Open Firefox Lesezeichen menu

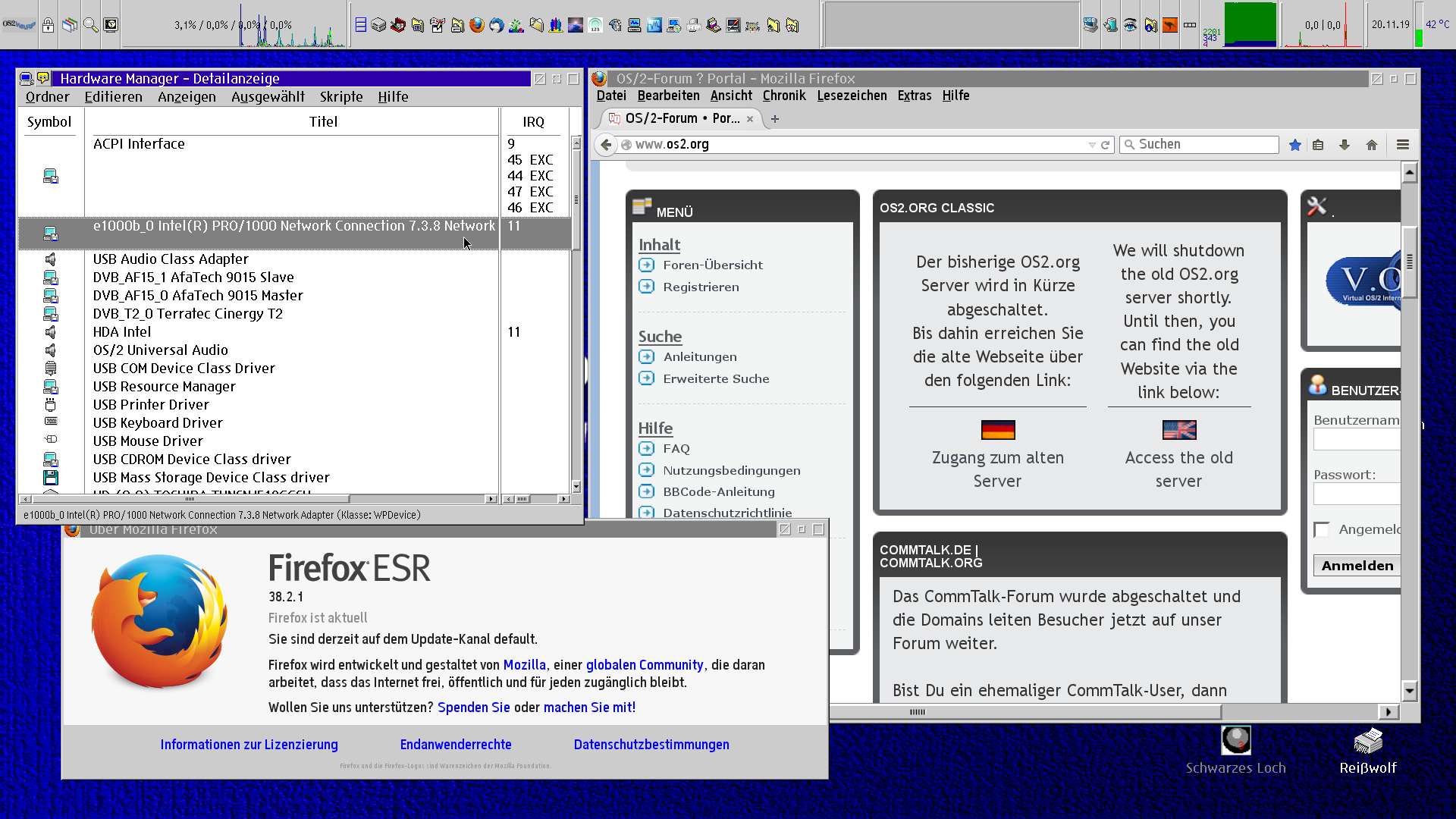[852, 96]
